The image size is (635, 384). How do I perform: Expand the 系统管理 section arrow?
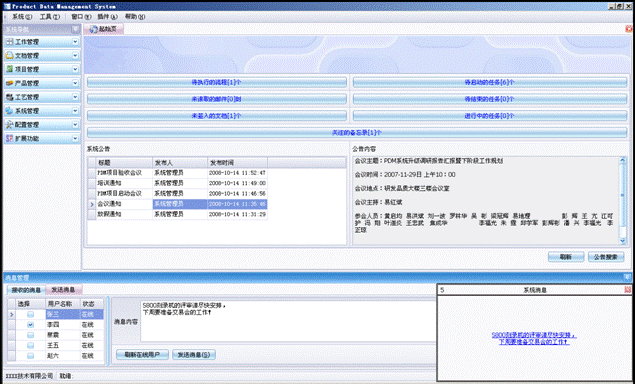coord(75,111)
